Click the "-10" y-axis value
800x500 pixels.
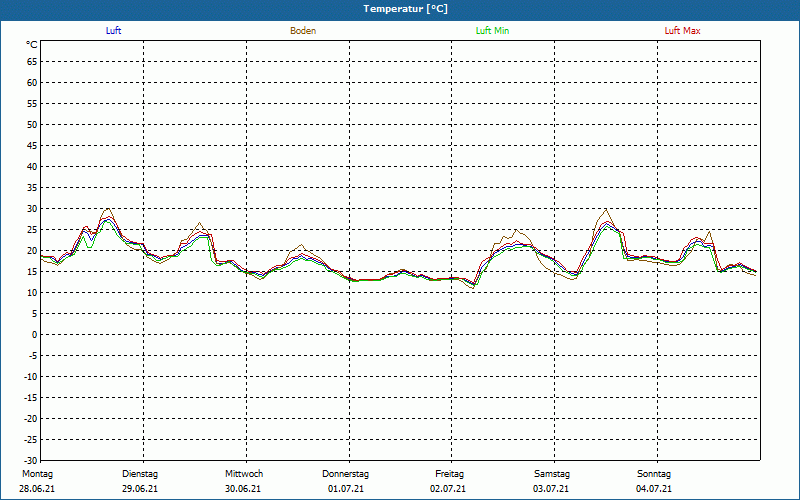coord(31,377)
